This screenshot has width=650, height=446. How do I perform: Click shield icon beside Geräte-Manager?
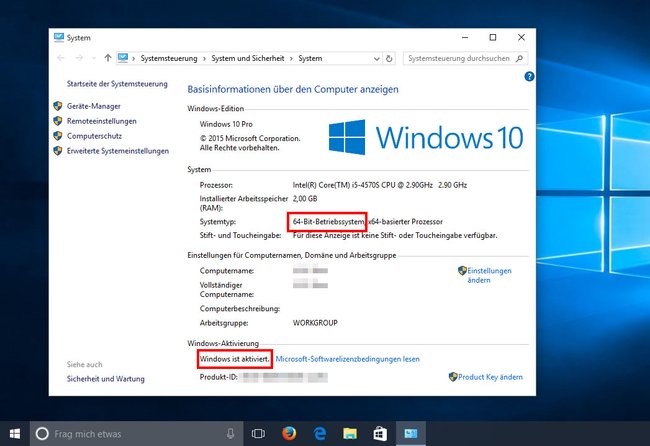pos(58,106)
